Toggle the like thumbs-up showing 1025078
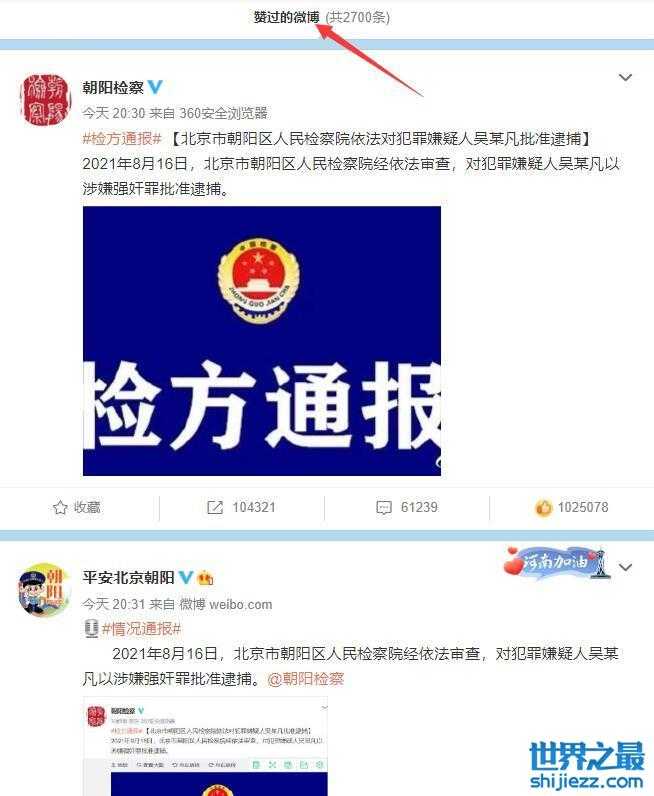Viewport: 654px width, 796px height. [543, 507]
